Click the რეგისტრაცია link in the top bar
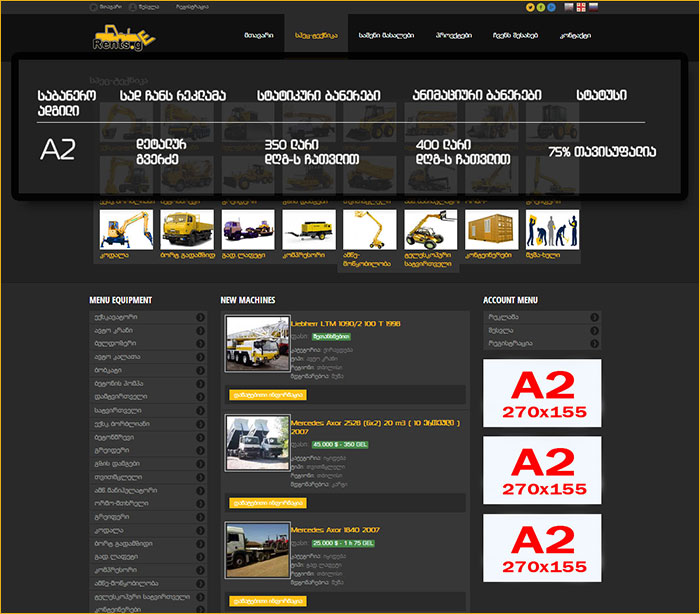The height and width of the screenshot is (614, 700). (x=192, y=7)
